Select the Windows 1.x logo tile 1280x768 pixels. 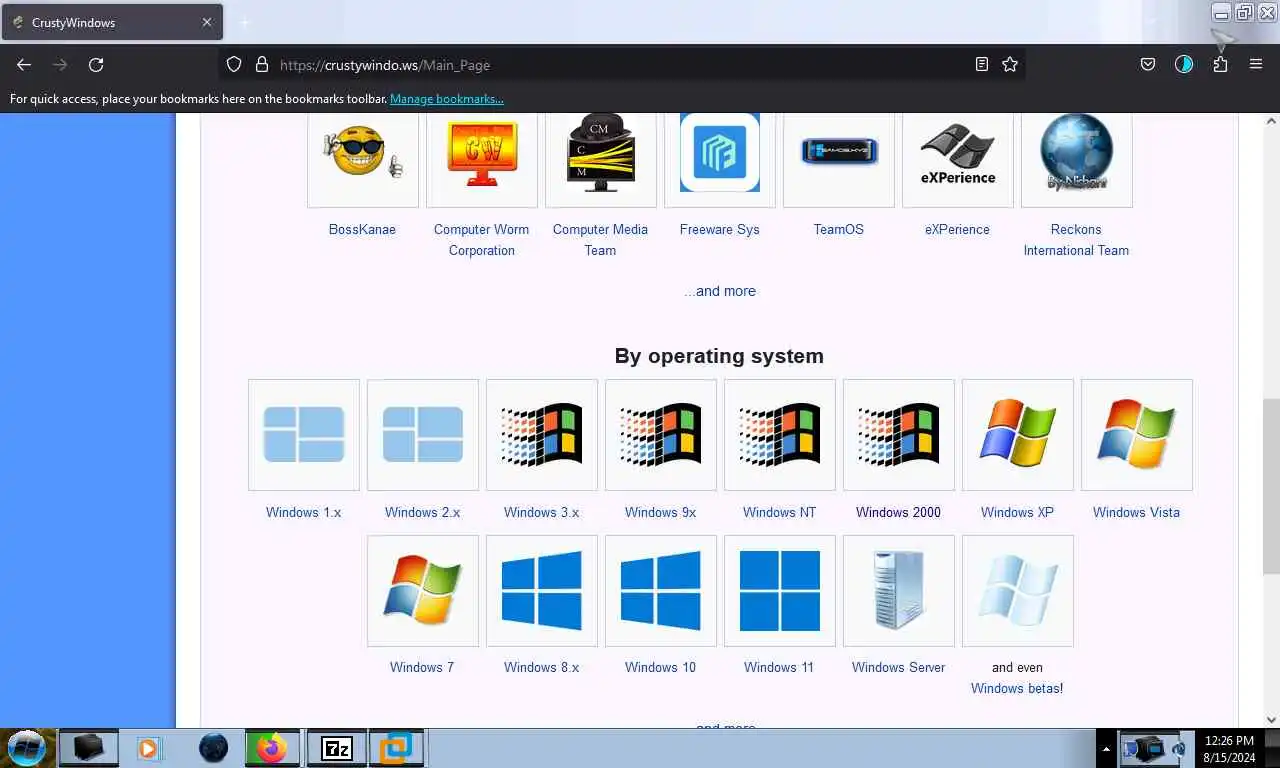(x=303, y=434)
